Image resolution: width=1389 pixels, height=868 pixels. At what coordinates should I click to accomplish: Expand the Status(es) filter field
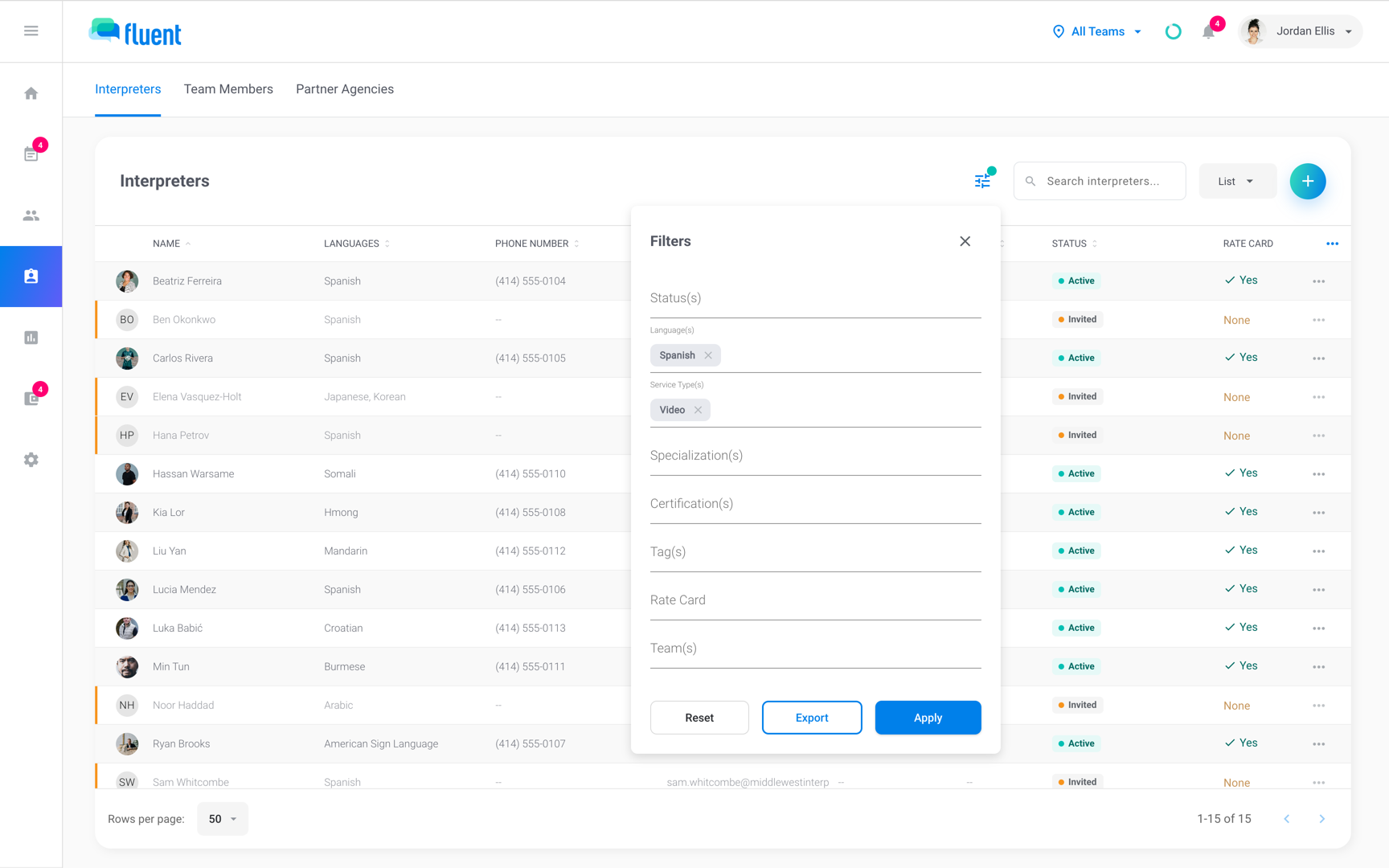(x=815, y=298)
